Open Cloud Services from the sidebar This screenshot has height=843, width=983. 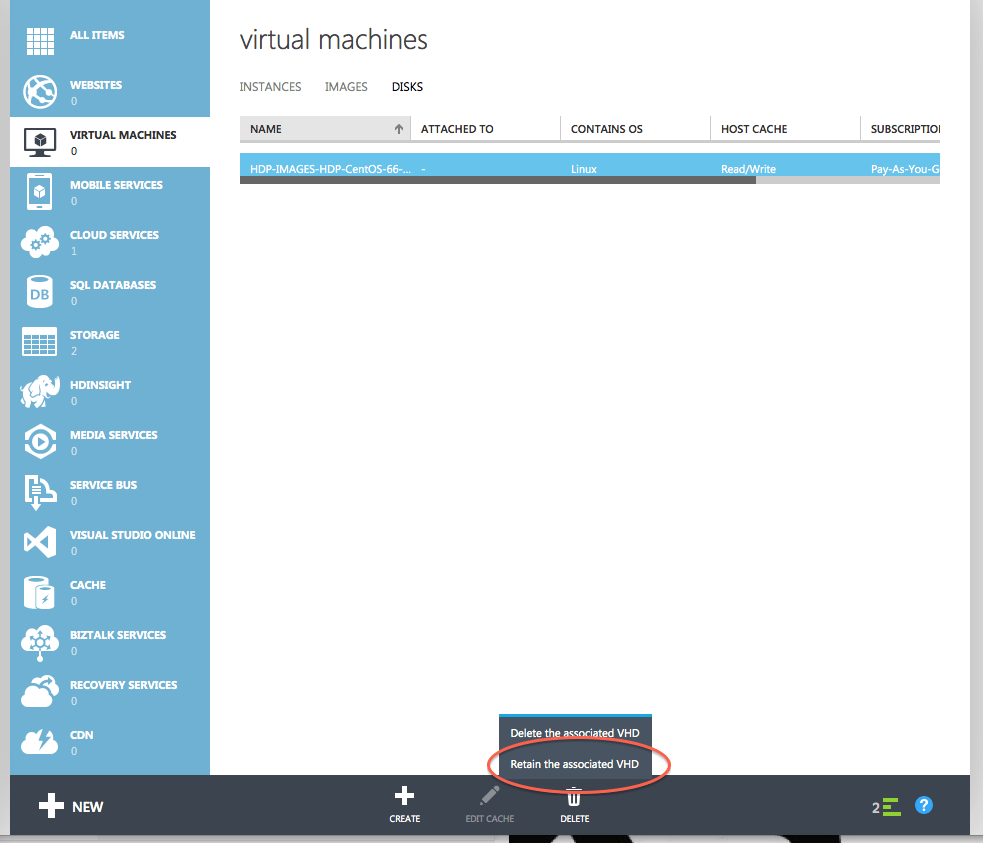point(40,242)
